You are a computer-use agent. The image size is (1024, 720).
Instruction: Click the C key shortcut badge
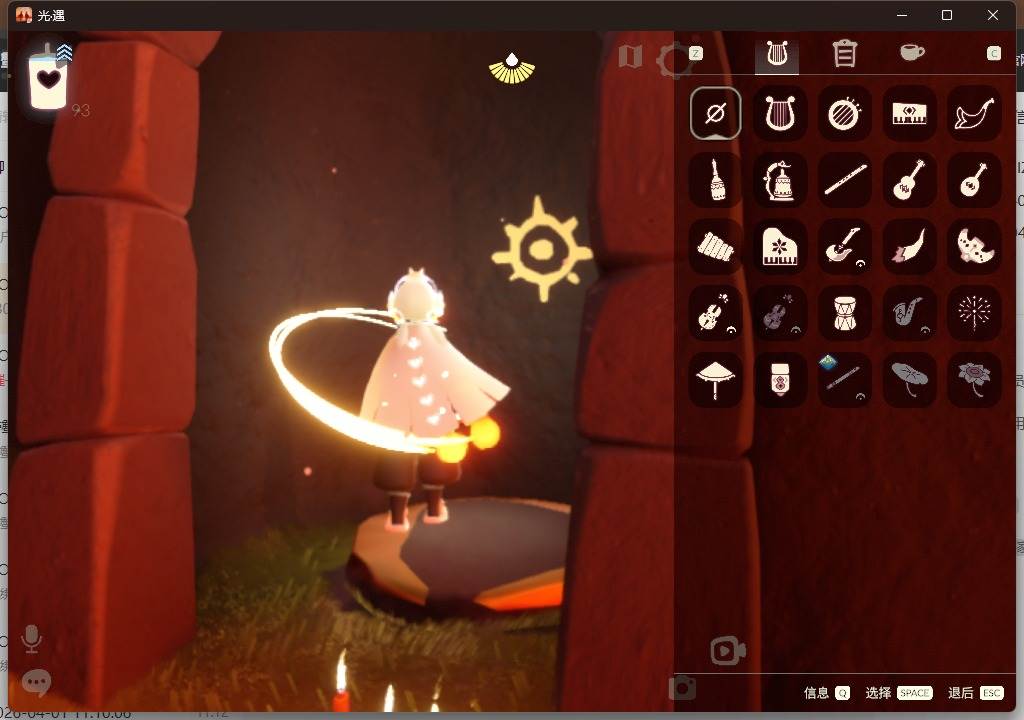coord(993,54)
